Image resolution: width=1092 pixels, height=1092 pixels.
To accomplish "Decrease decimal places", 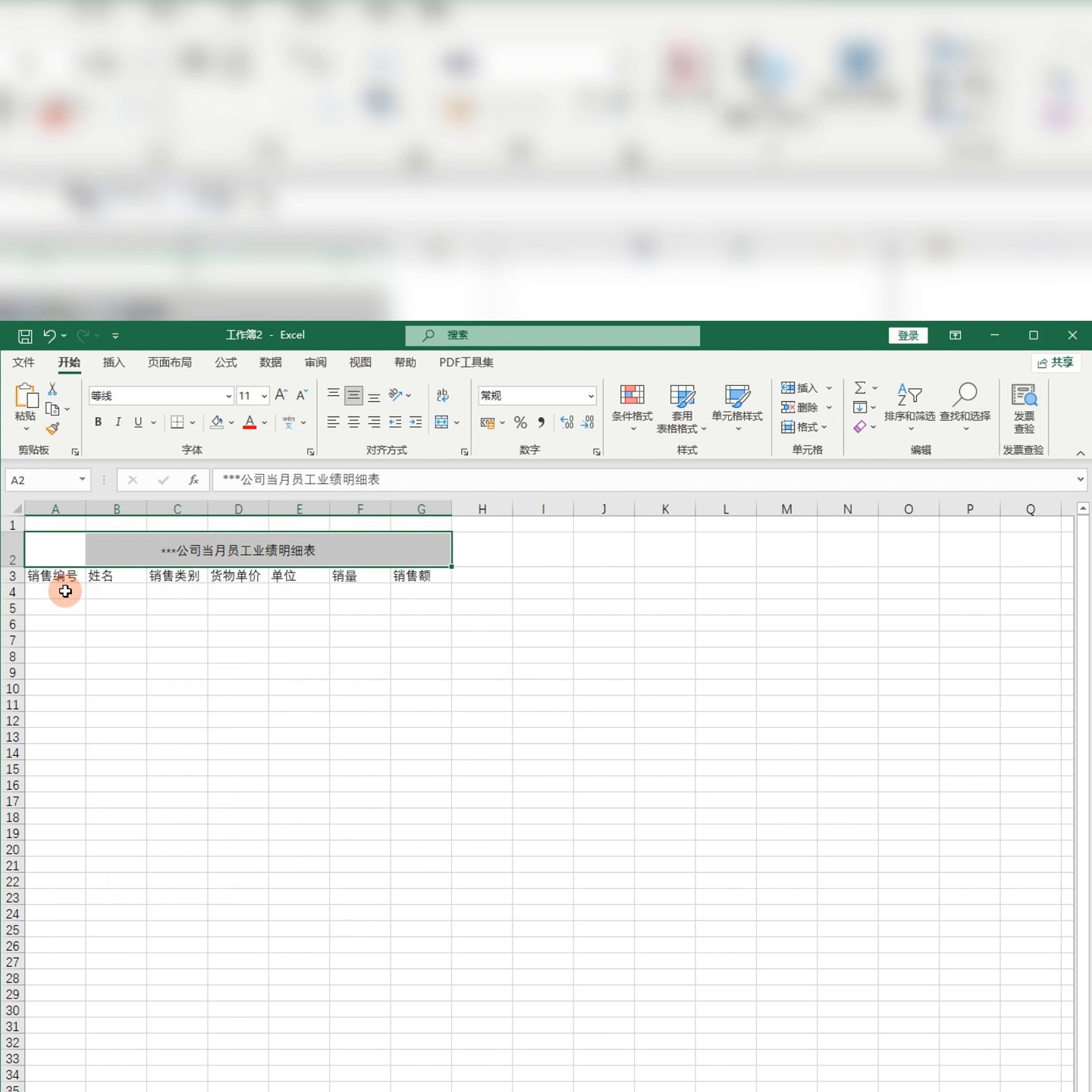I will (x=588, y=422).
